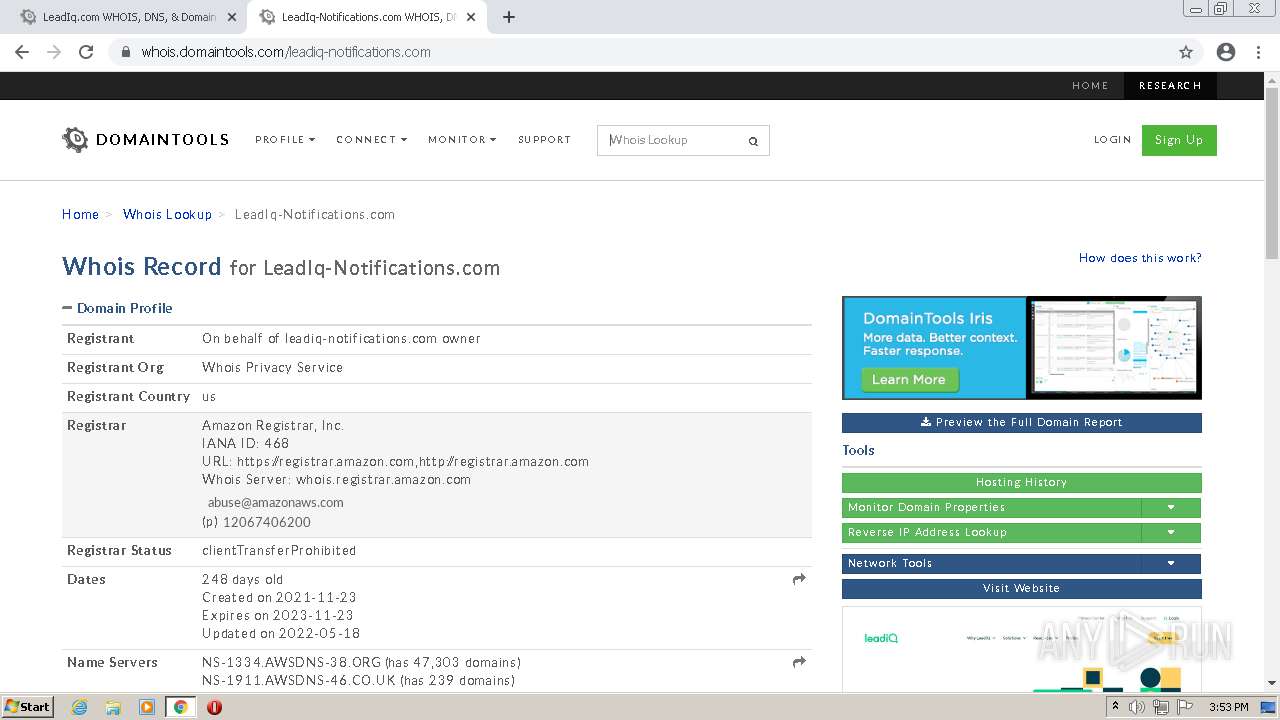Image resolution: width=1280 pixels, height=720 pixels.
Task: Click the Monitor Domain Properties button
Action: point(992,508)
